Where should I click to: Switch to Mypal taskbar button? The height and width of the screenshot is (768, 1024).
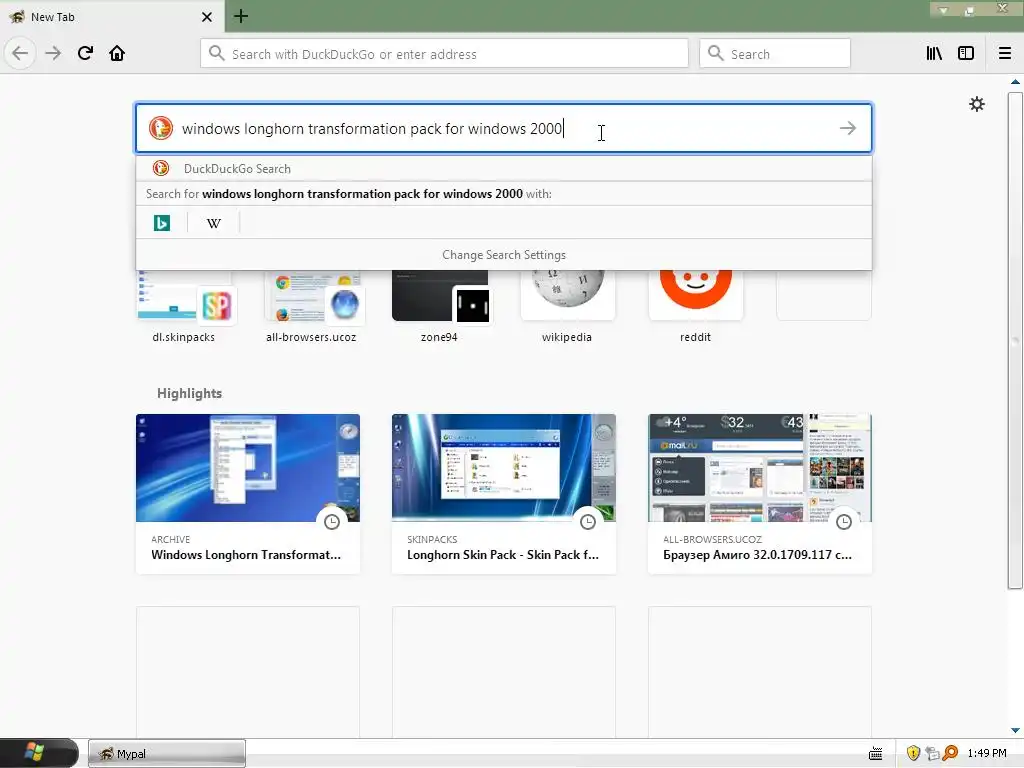pos(167,754)
